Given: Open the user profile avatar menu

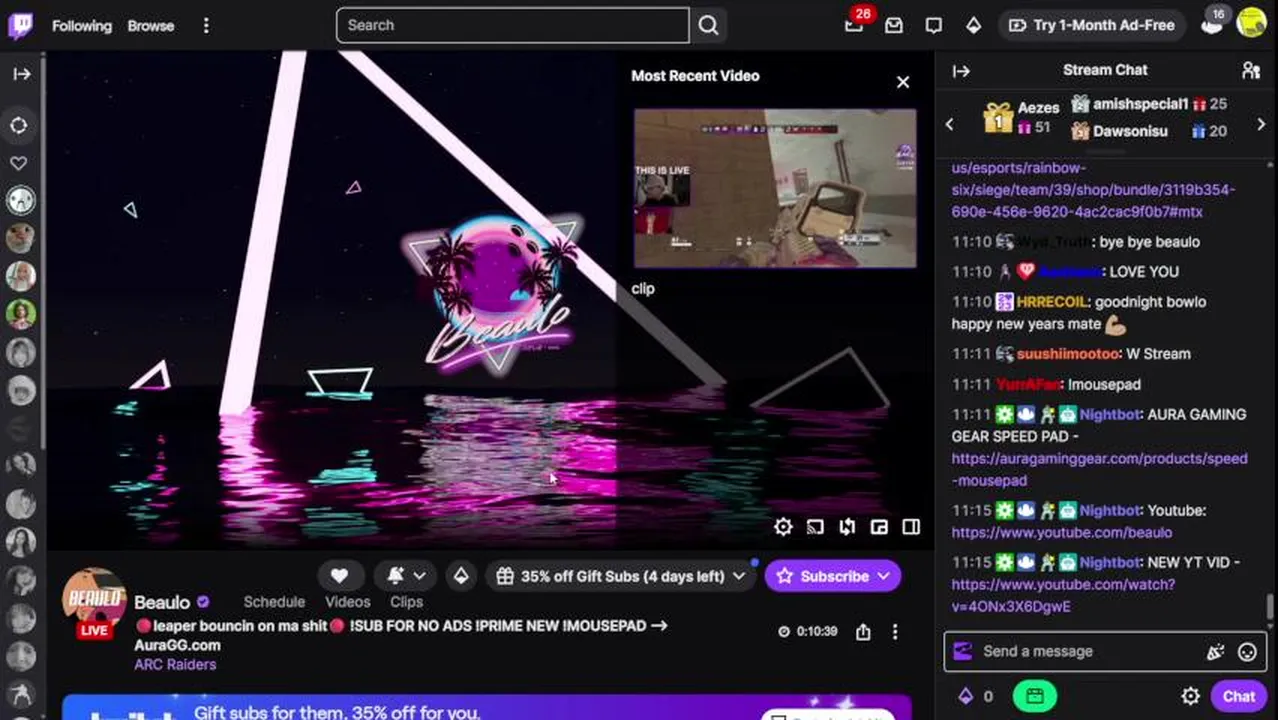Looking at the screenshot, I should pyautogui.click(x=1251, y=23).
